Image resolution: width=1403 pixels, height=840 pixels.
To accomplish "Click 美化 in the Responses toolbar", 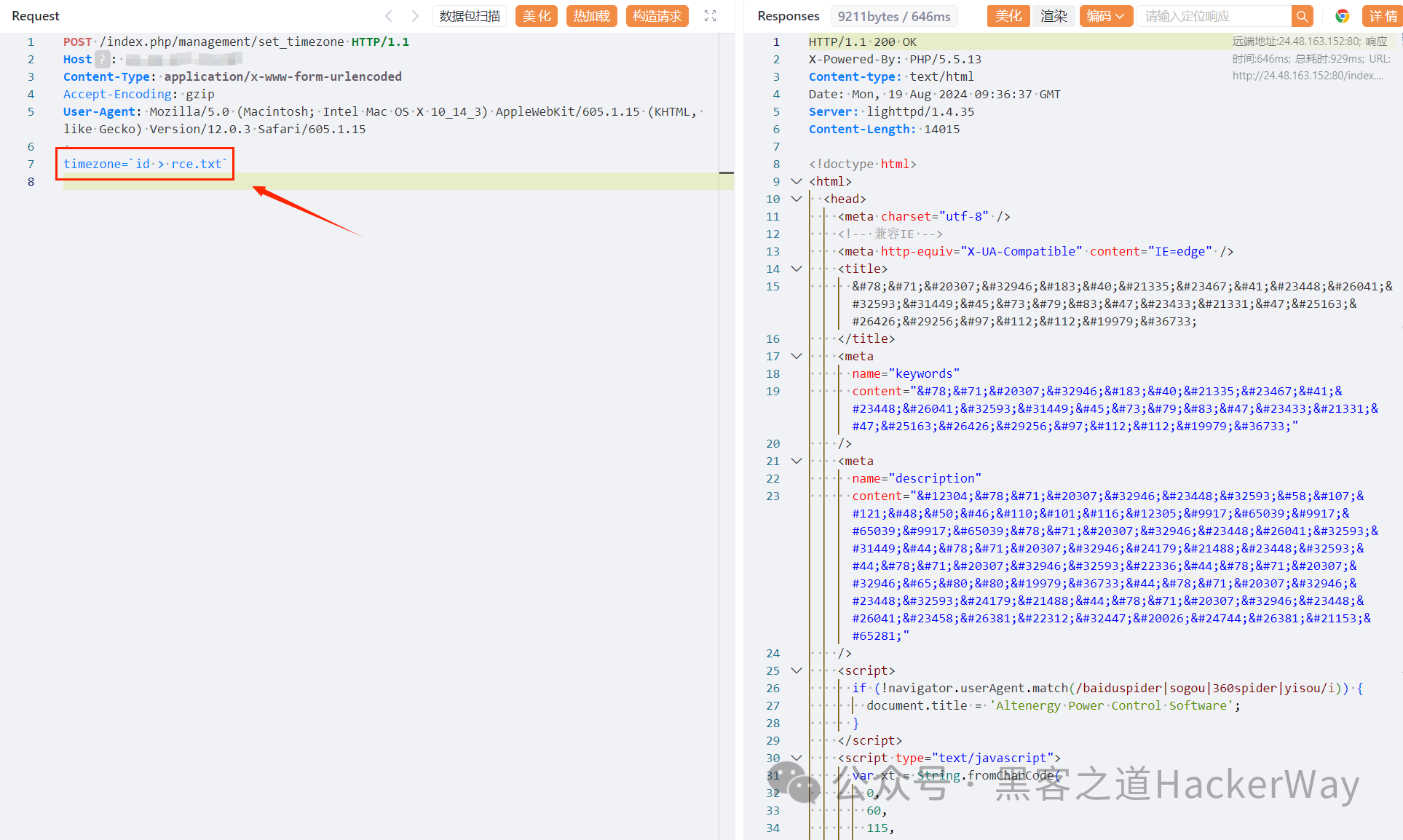I will pos(1008,16).
